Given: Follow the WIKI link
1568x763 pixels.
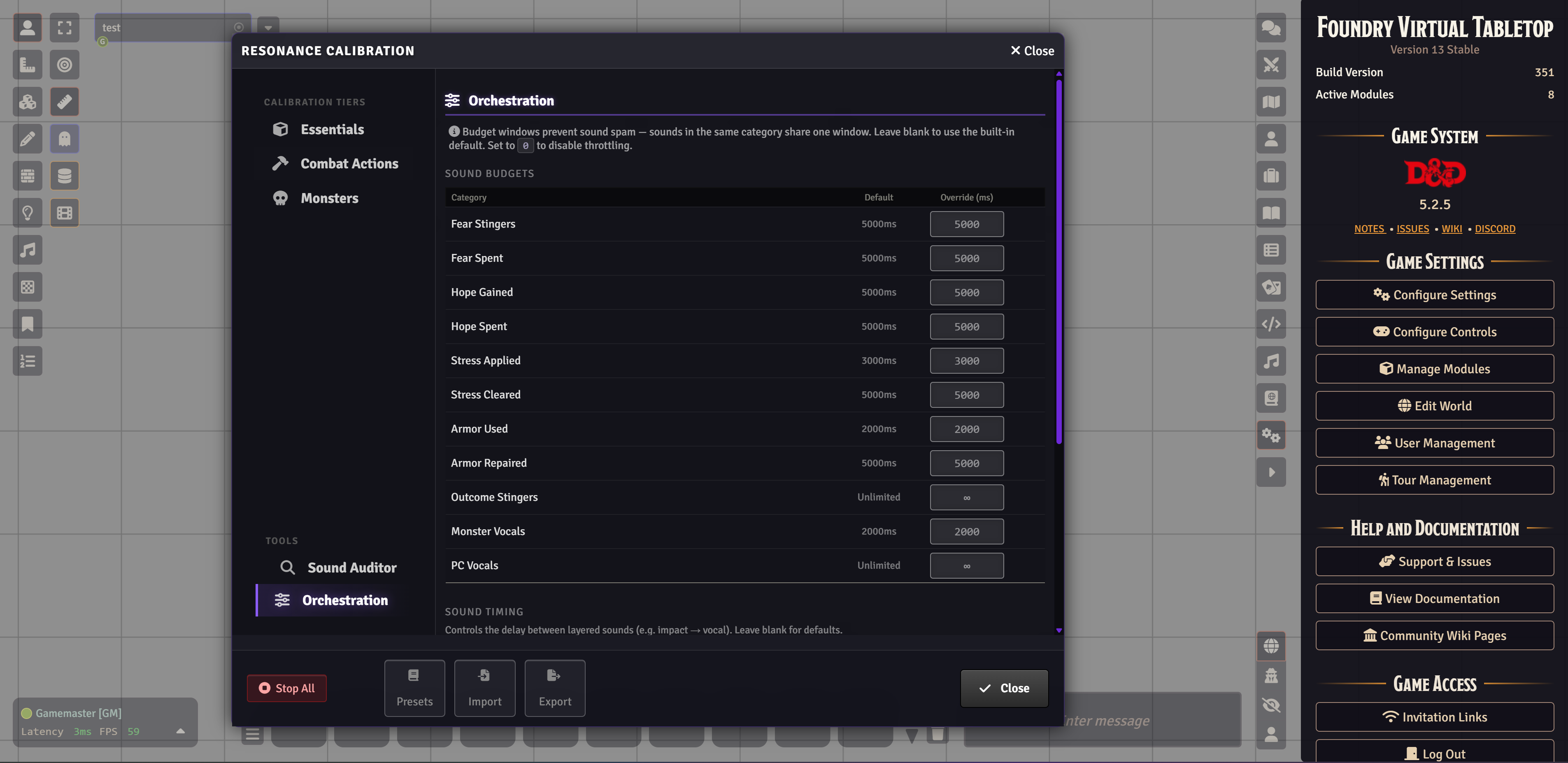Looking at the screenshot, I should click(x=1451, y=229).
